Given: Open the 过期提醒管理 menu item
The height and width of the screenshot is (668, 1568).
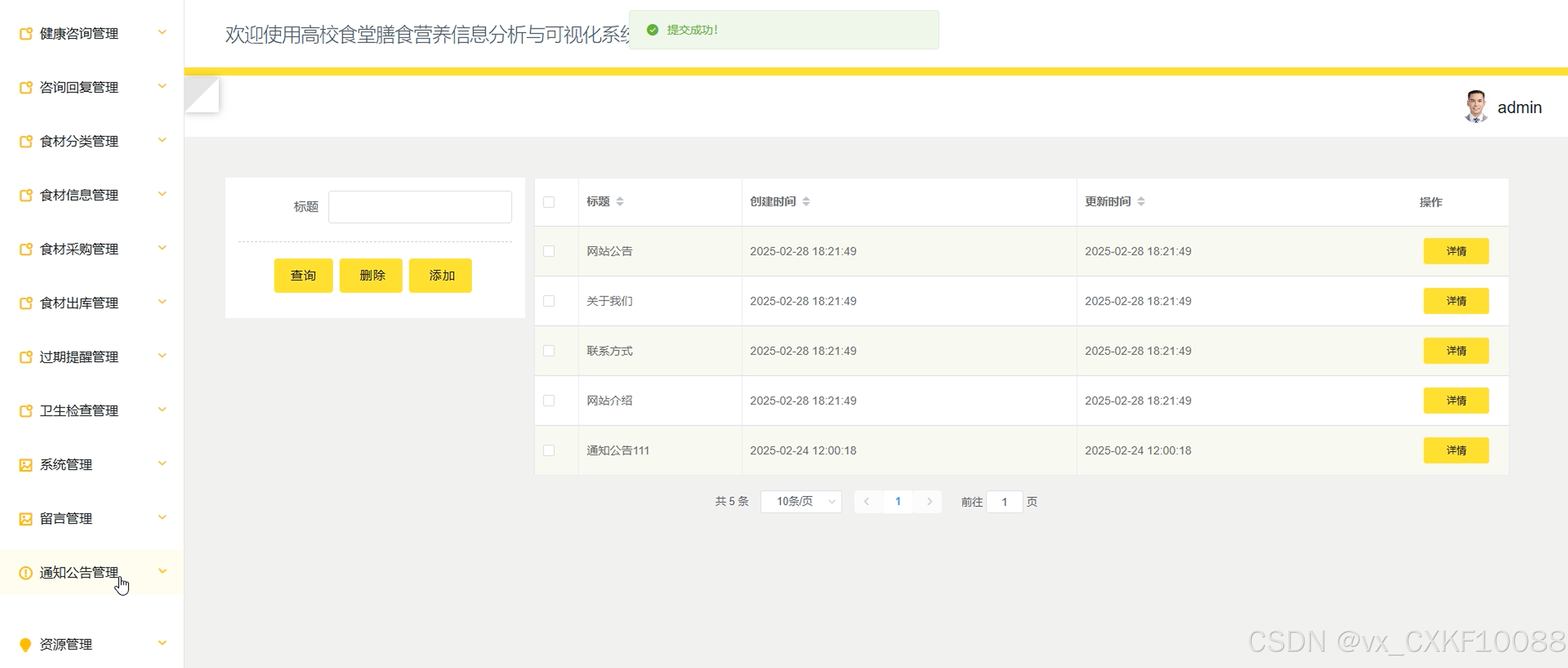Looking at the screenshot, I should [79, 357].
